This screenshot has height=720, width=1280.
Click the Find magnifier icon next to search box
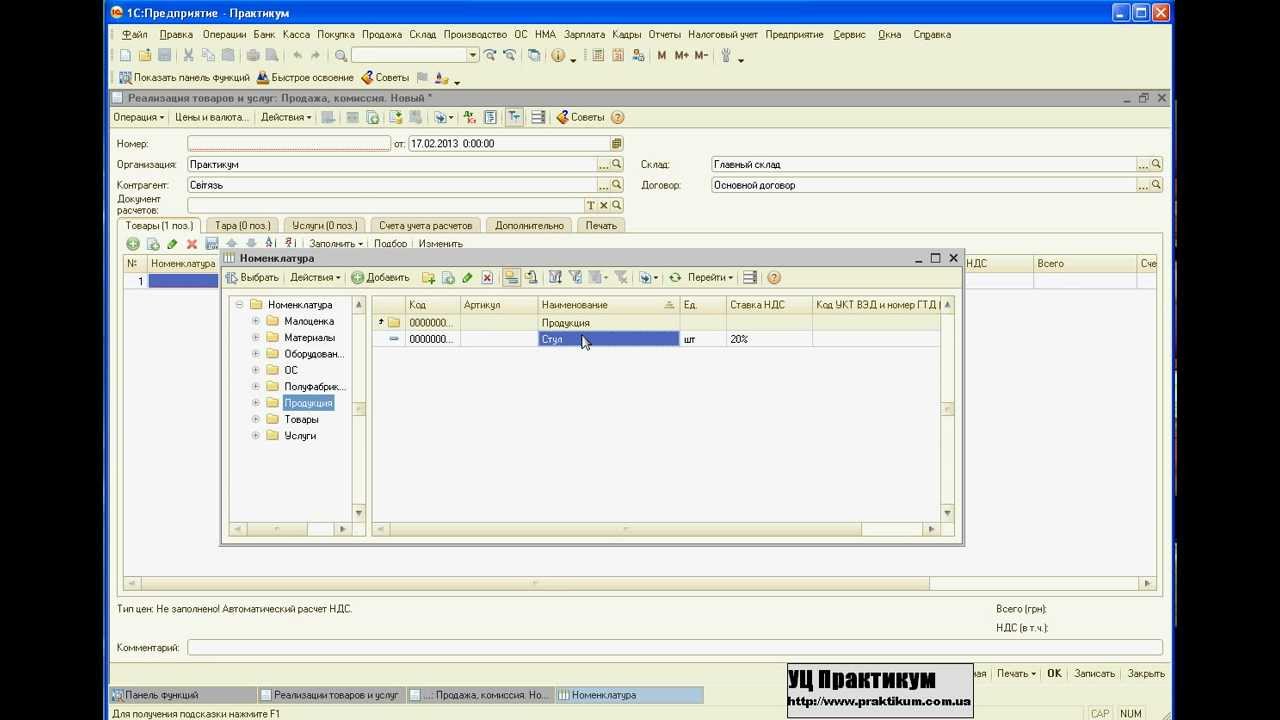coord(341,55)
